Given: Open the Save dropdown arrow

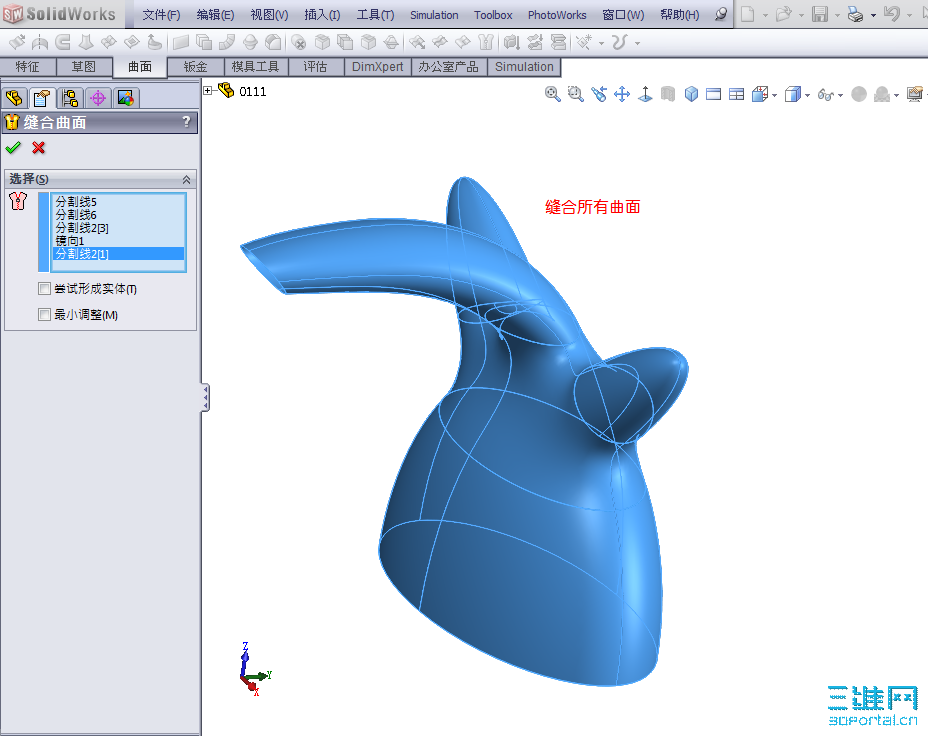Looking at the screenshot, I should click(x=837, y=15).
